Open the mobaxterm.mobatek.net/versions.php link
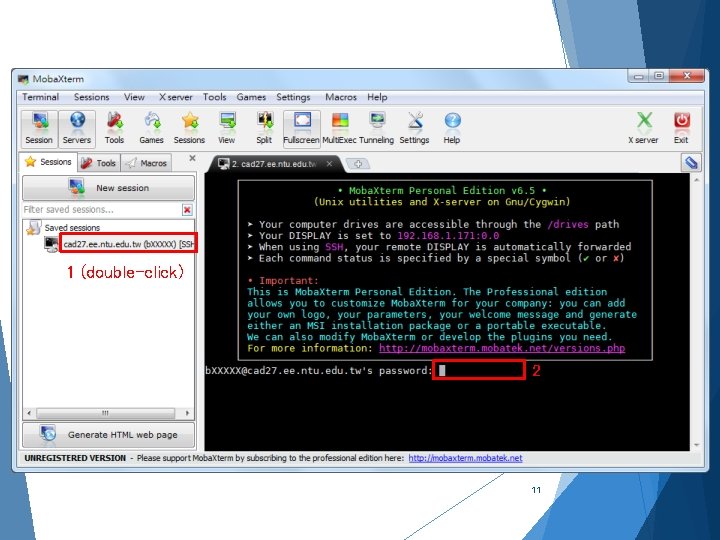Screen dimensions: 720x540 pos(502,348)
